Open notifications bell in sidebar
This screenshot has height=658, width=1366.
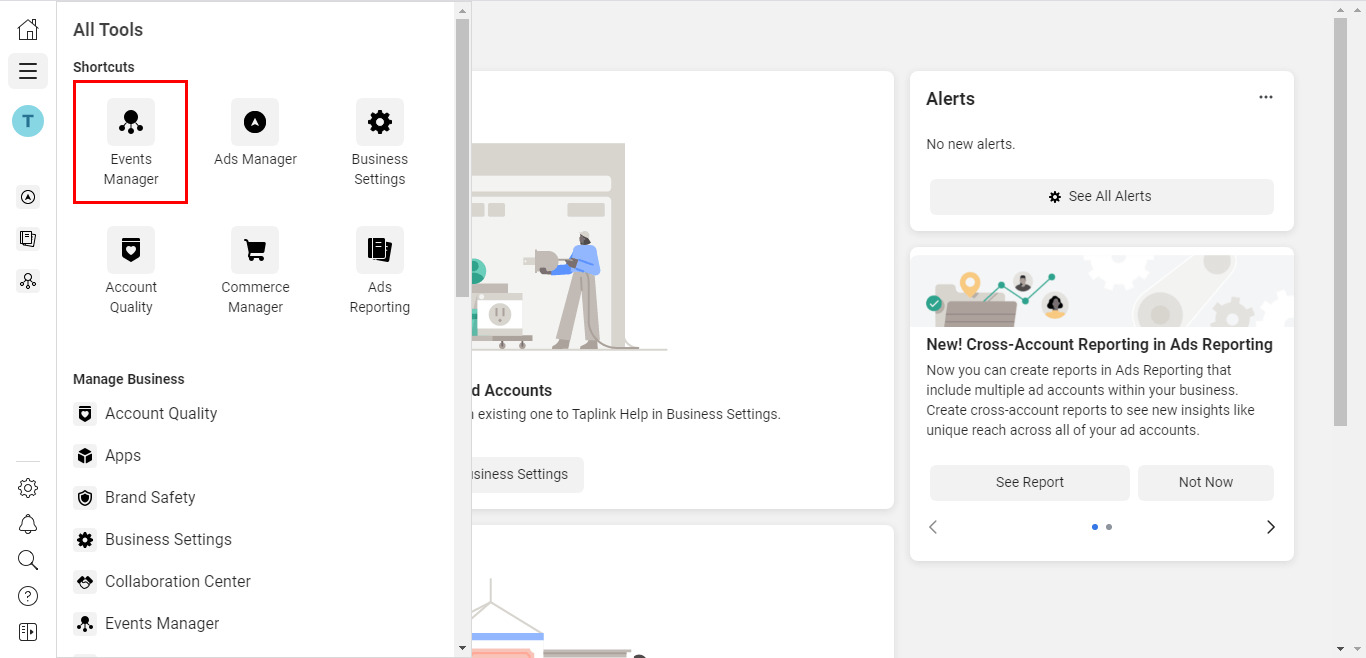[28, 524]
